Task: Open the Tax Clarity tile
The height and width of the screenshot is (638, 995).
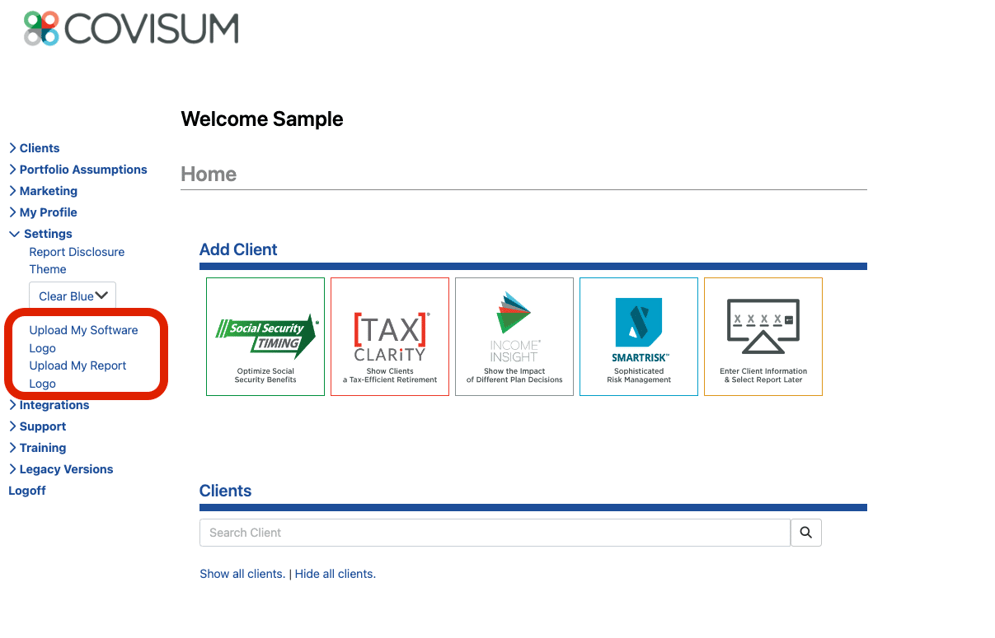Action: click(389, 336)
